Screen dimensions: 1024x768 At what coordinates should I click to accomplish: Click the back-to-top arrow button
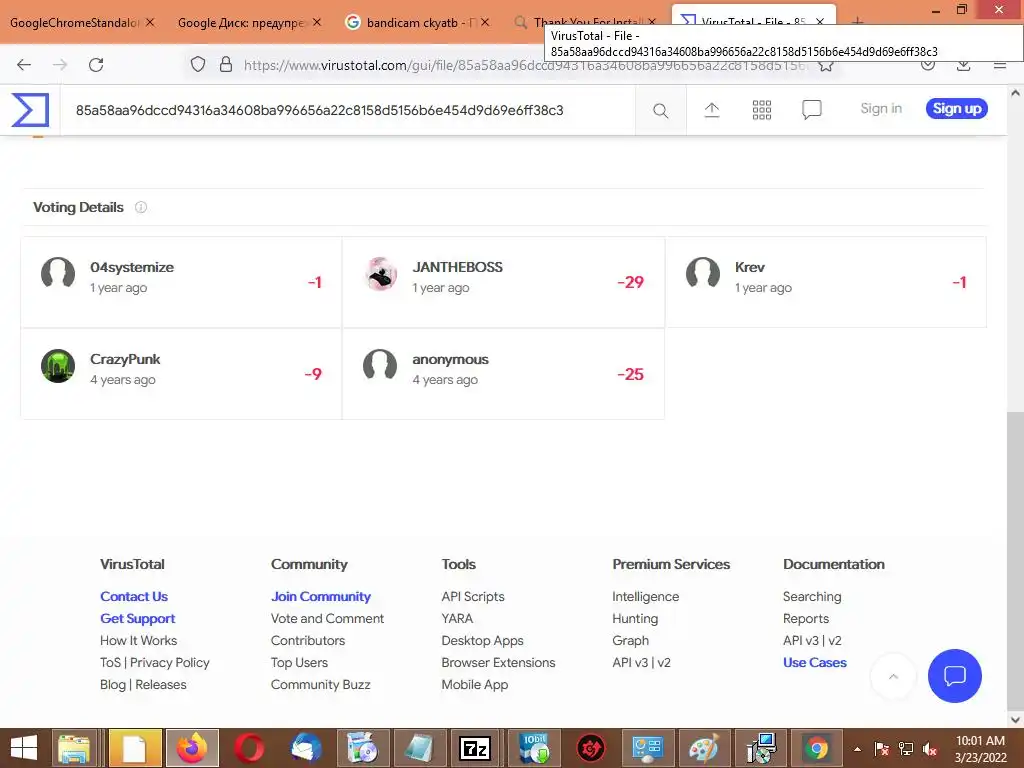[893, 677]
